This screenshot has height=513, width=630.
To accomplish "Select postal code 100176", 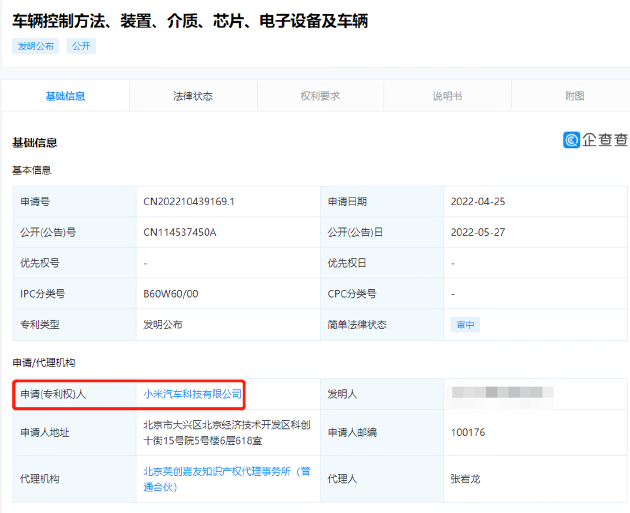I will pos(468,432).
